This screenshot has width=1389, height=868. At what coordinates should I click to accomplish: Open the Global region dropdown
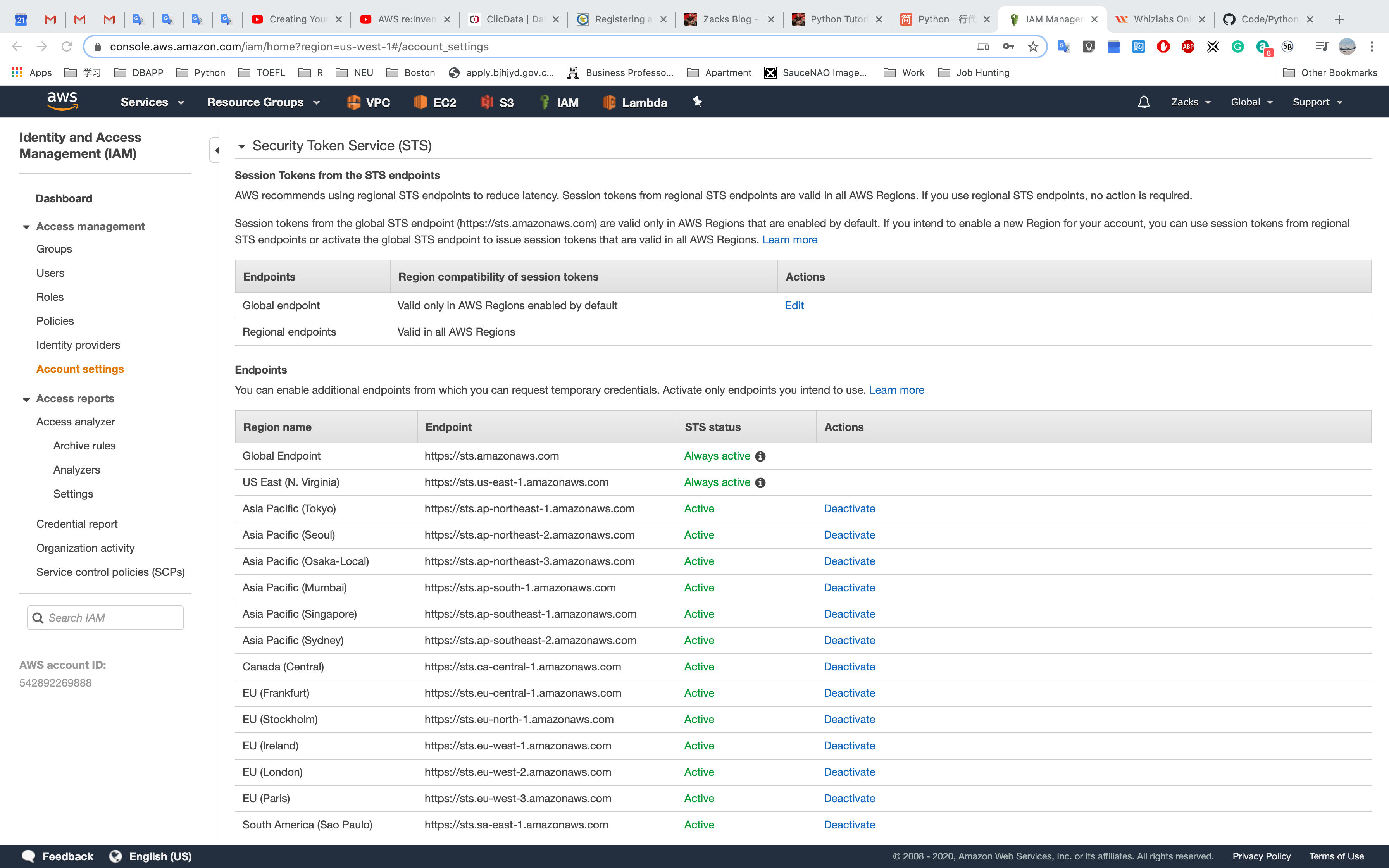[1251, 102]
